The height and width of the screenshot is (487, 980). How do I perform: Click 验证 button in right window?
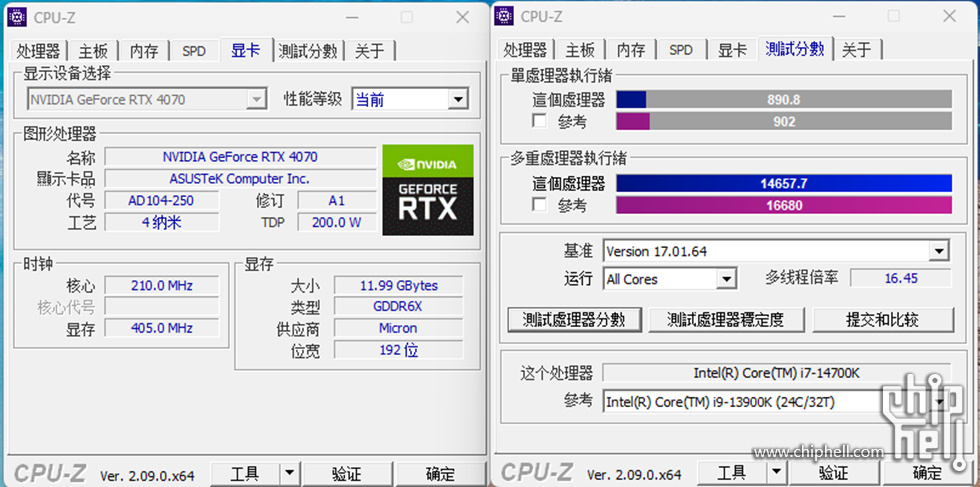click(832, 472)
